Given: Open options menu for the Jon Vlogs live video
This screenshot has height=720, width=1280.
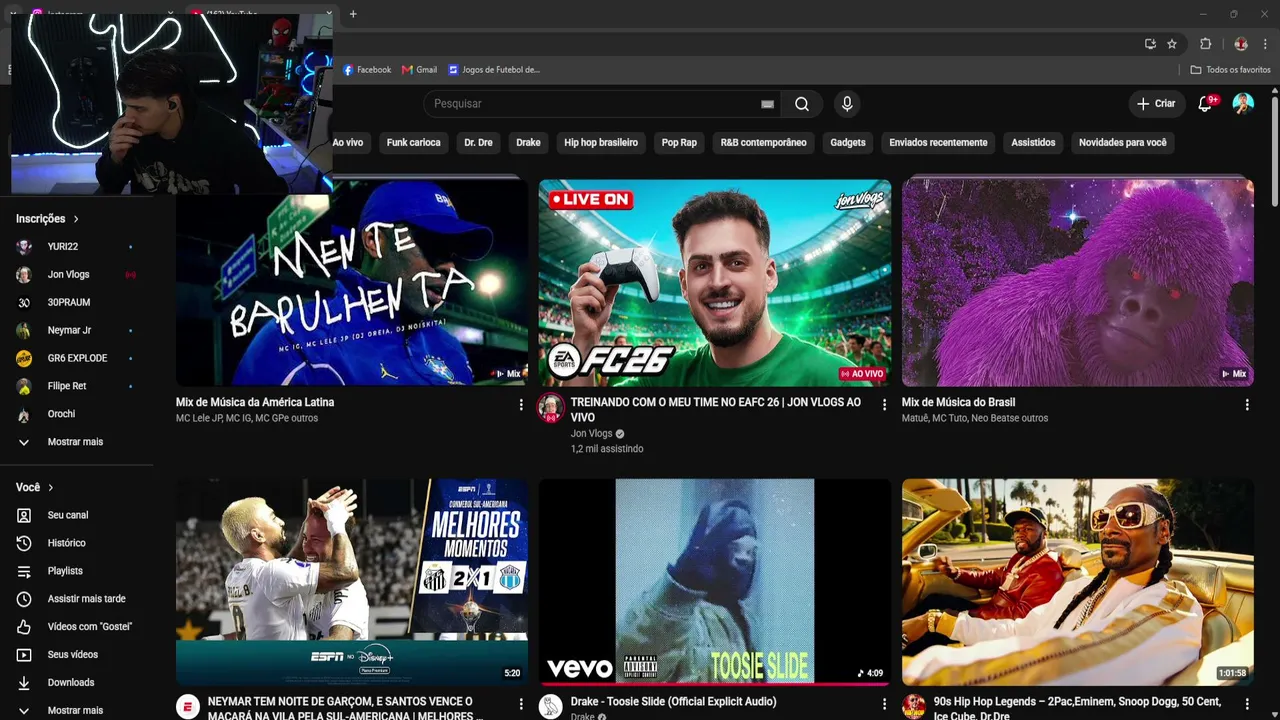Looking at the screenshot, I should tap(884, 405).
